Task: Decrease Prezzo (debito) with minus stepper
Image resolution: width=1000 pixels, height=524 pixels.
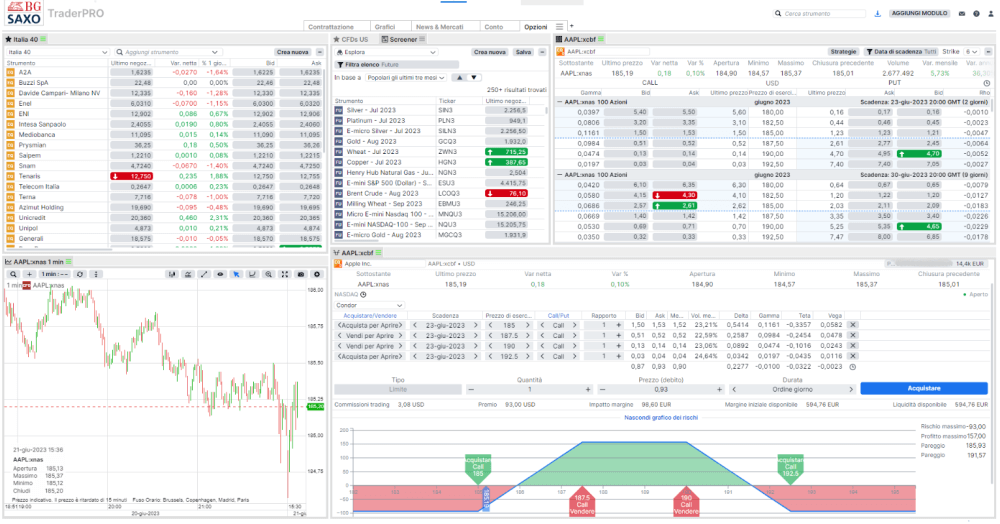Action: (x=602, y=389)
